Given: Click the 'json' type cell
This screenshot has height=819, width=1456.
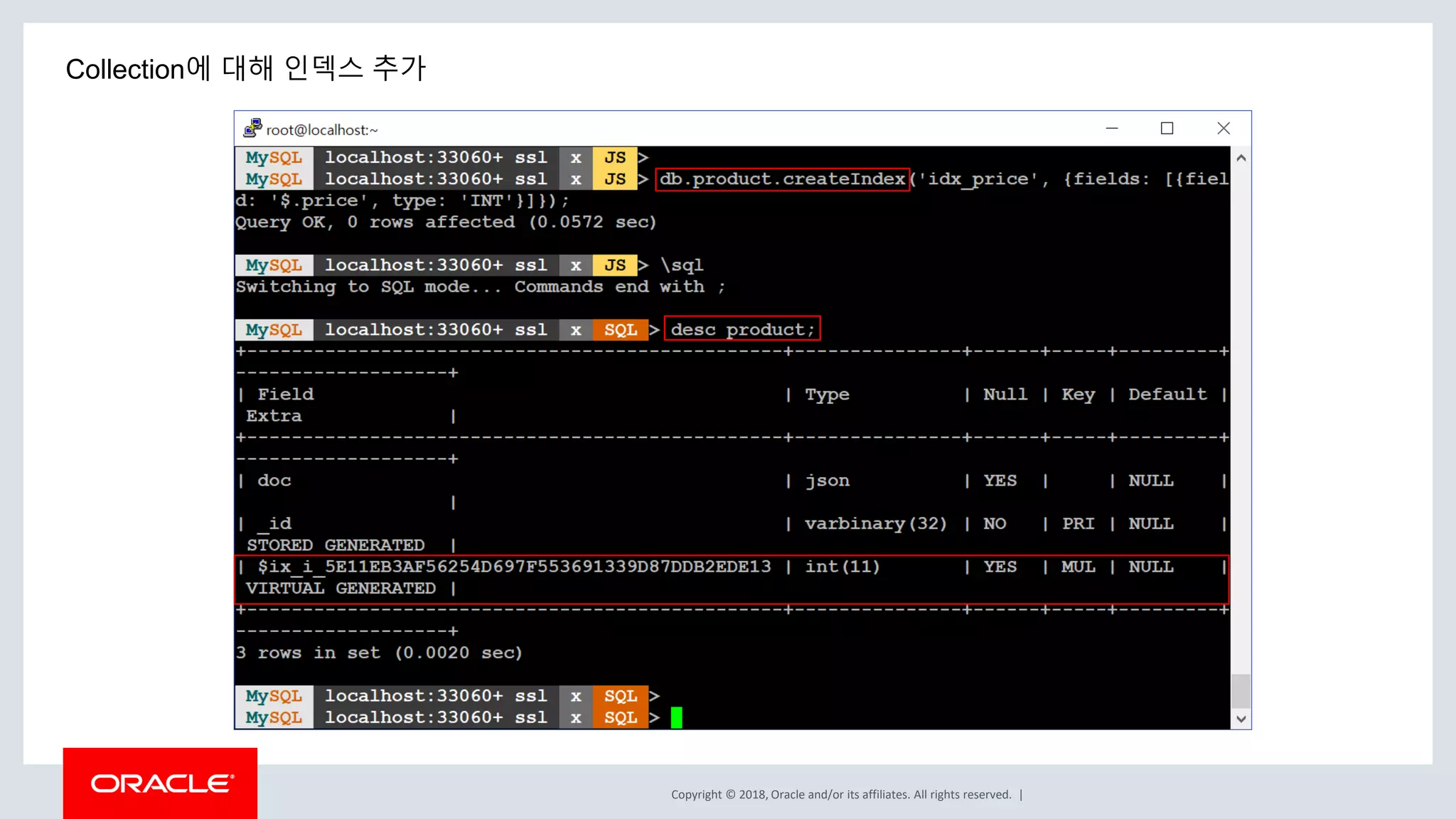Looking at the screenshot, I should [827, 481].
